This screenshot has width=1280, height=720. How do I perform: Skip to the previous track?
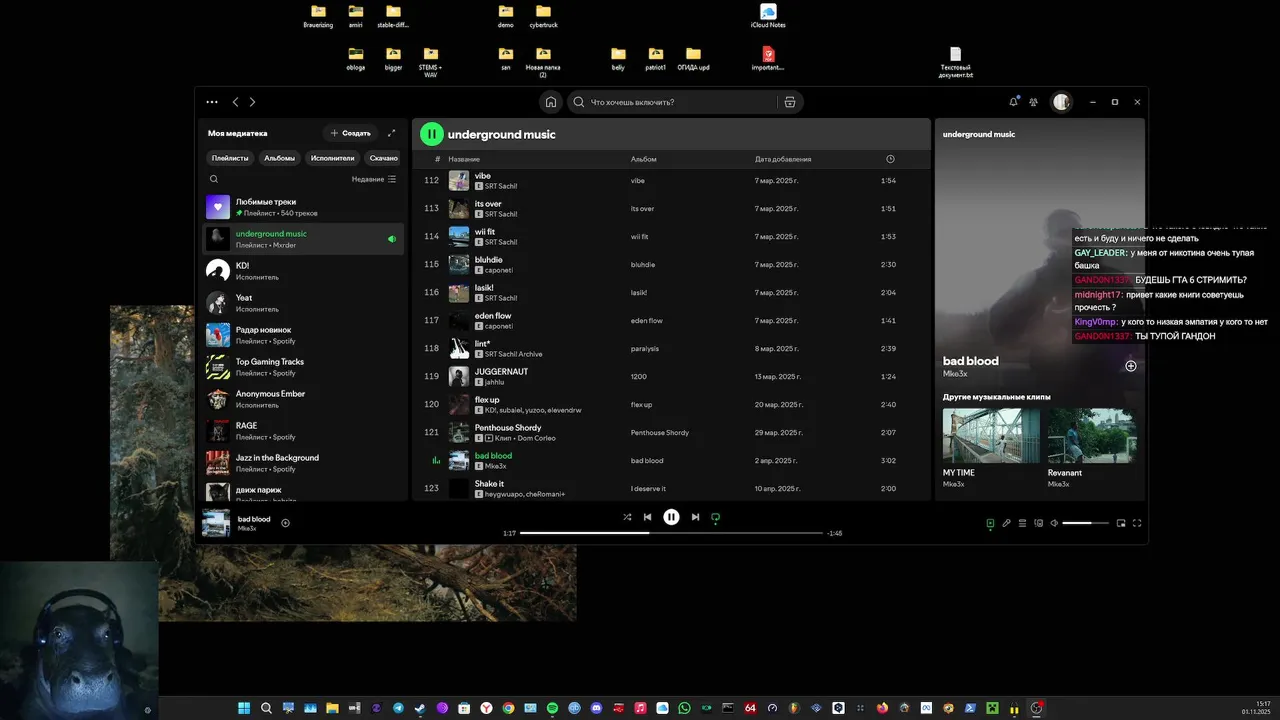click(x=647, y=517)
